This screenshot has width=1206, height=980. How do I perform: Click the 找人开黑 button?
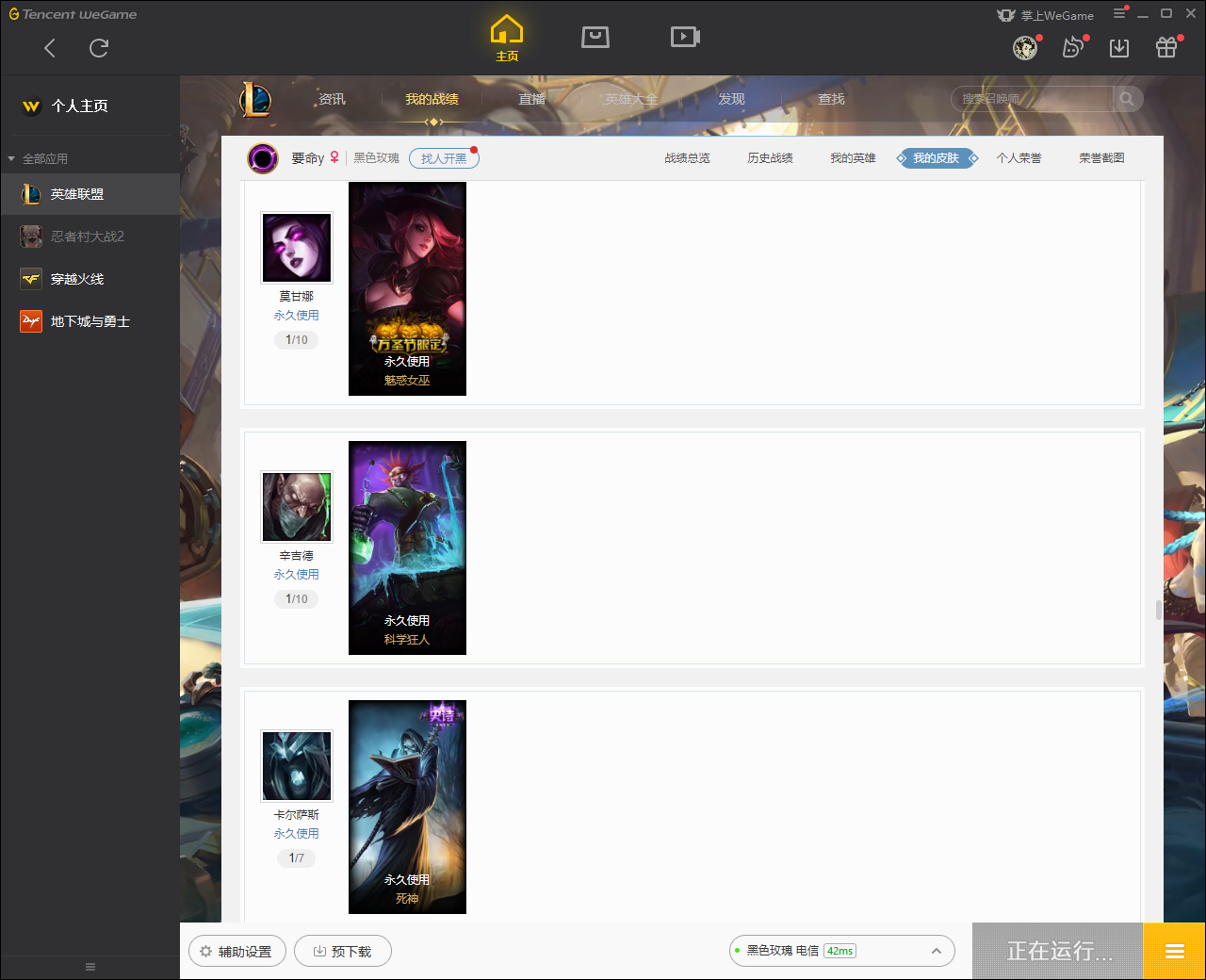[444, 158]
